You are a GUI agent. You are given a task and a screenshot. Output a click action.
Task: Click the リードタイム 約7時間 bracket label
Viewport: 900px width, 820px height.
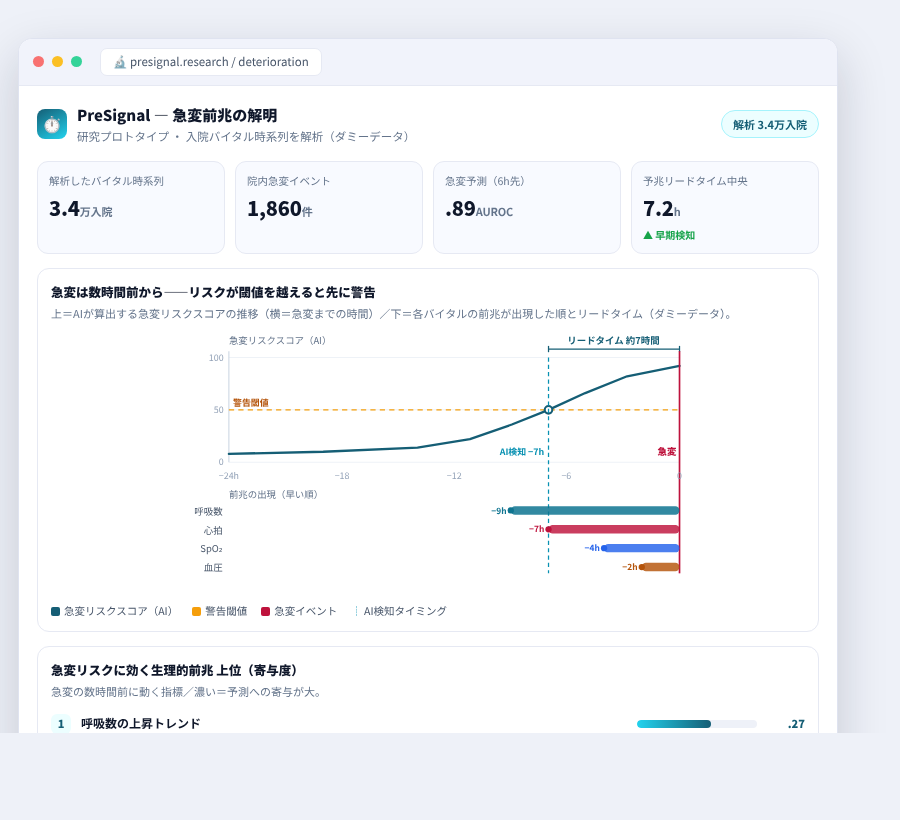tap(613, 340)
